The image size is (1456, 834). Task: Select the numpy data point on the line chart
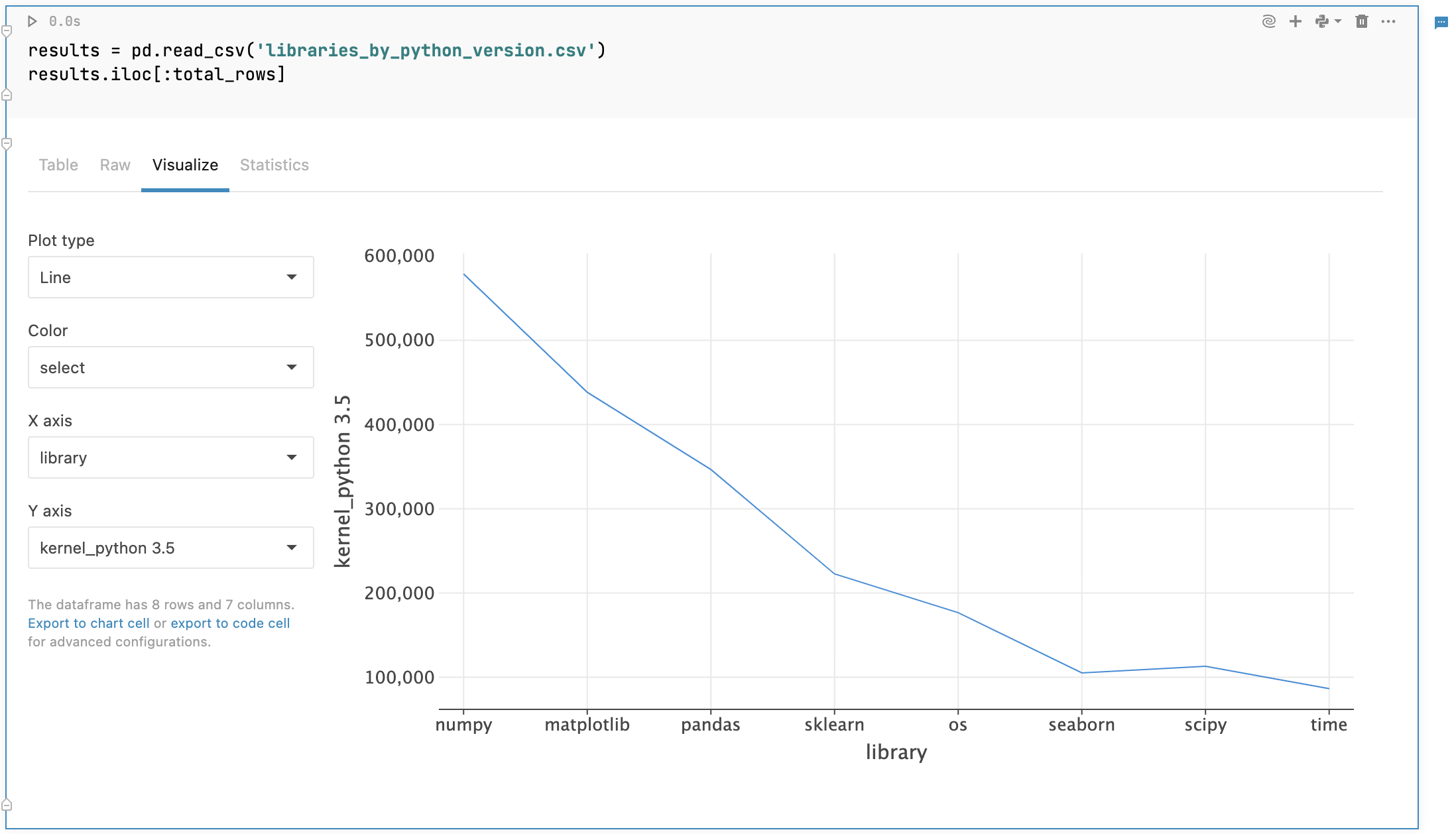[464, 273]
